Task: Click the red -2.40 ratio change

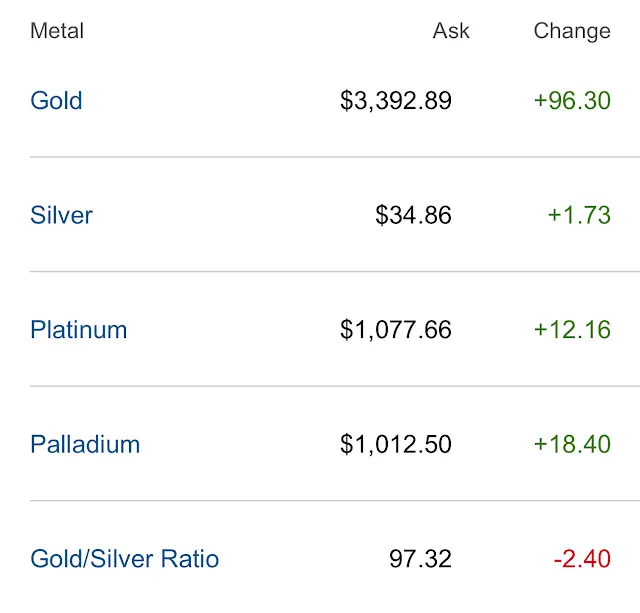Action: 582,559
